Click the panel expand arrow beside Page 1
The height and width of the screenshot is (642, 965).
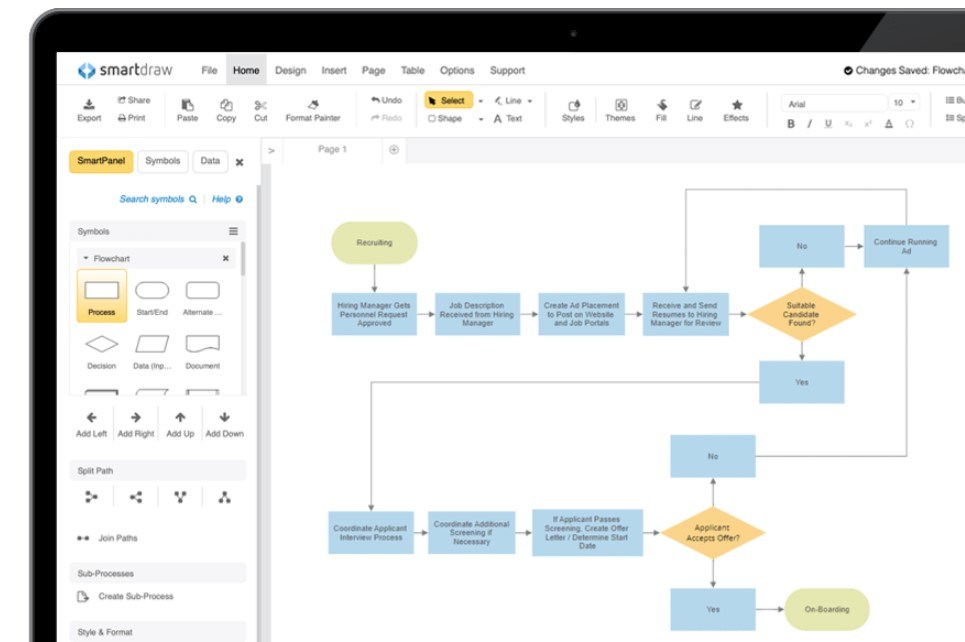click(271, 150)
